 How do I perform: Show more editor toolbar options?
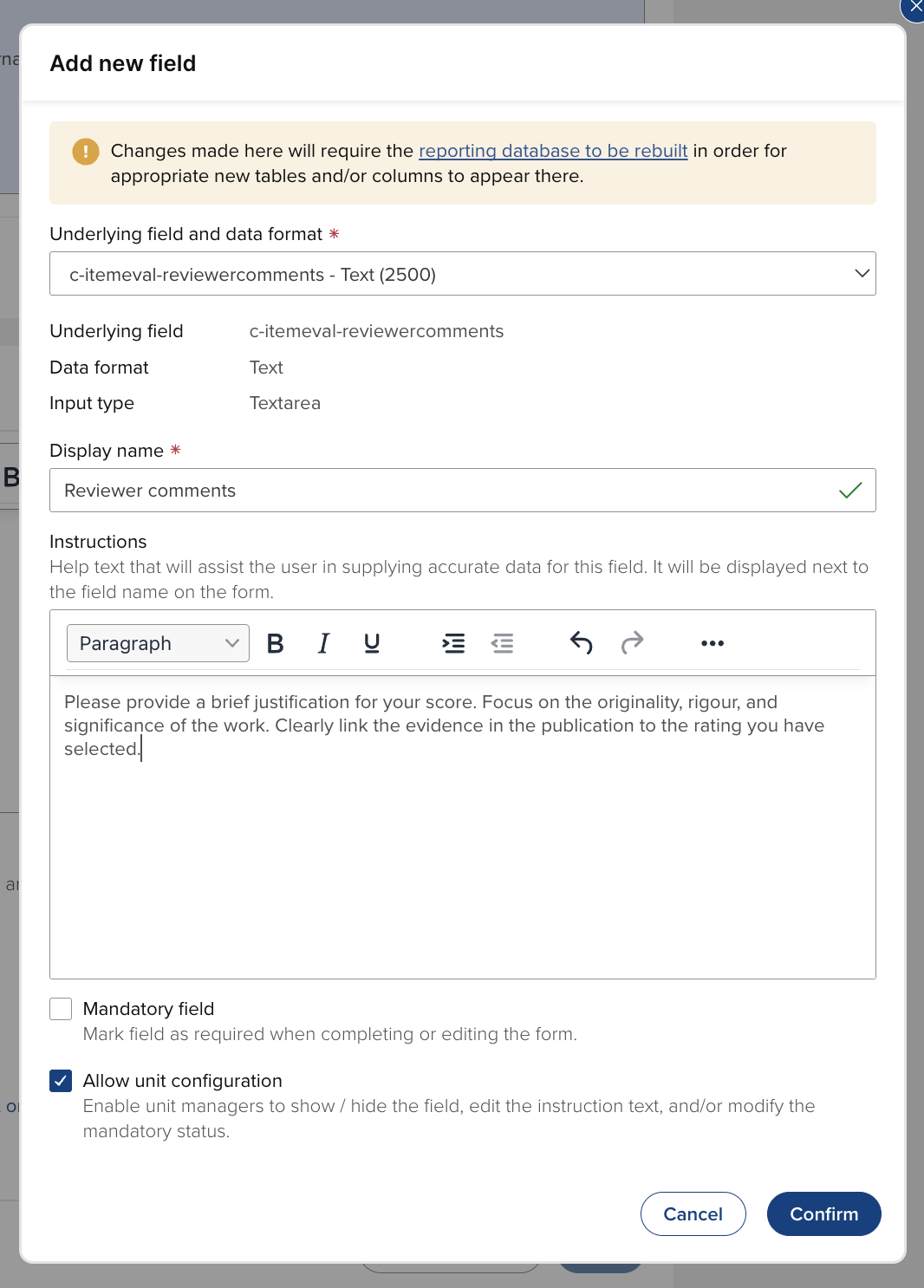pos(713,643)
